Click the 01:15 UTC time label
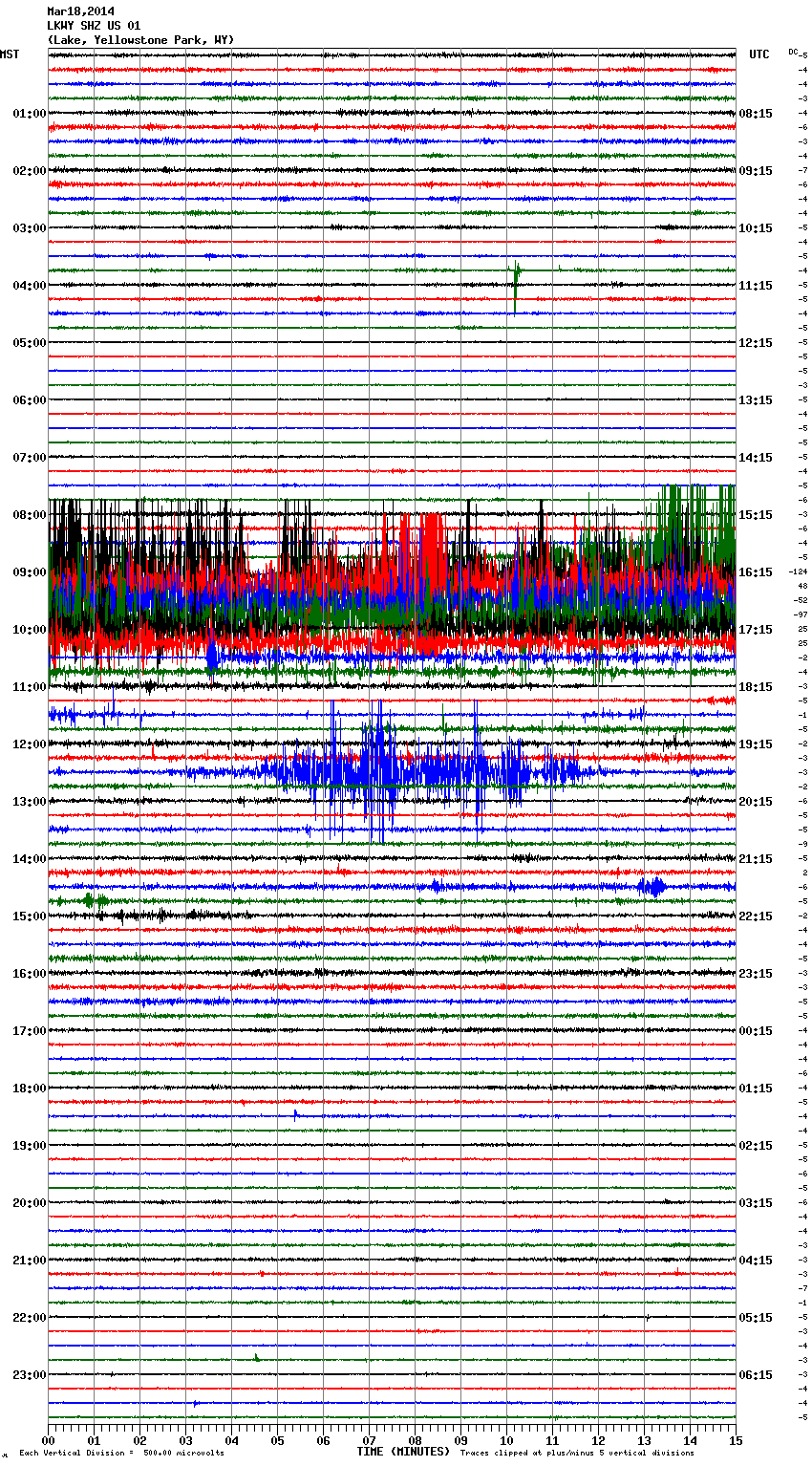812x1466 pixels. [756, 1089]
